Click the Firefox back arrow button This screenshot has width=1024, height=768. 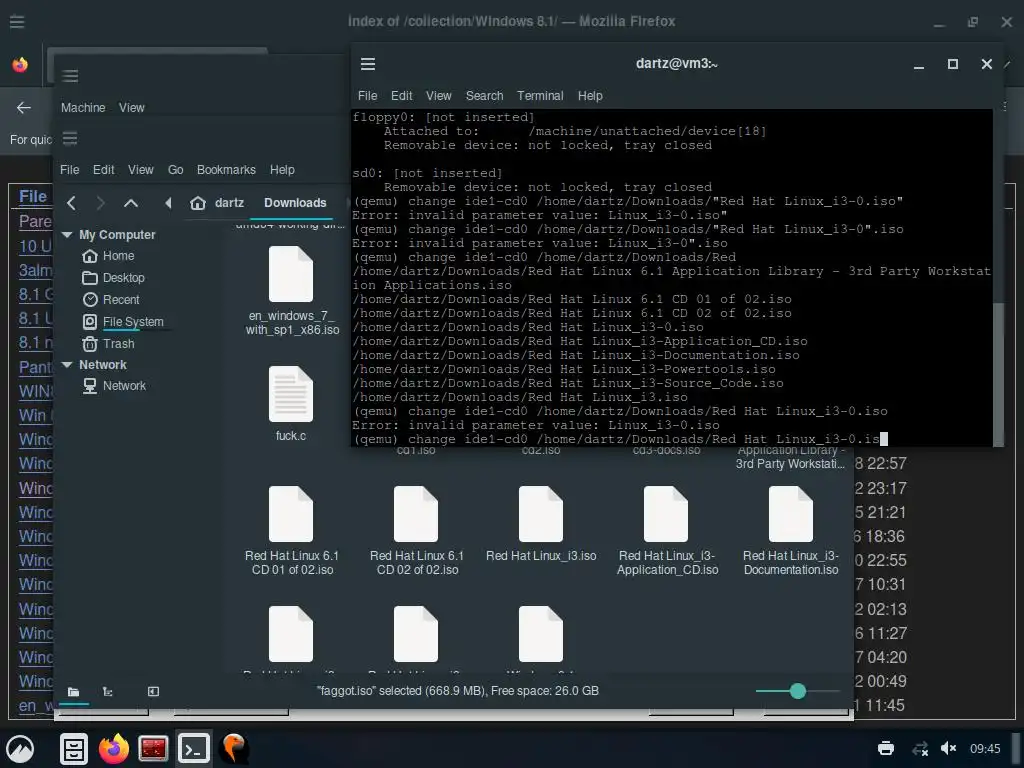(24, 108)
